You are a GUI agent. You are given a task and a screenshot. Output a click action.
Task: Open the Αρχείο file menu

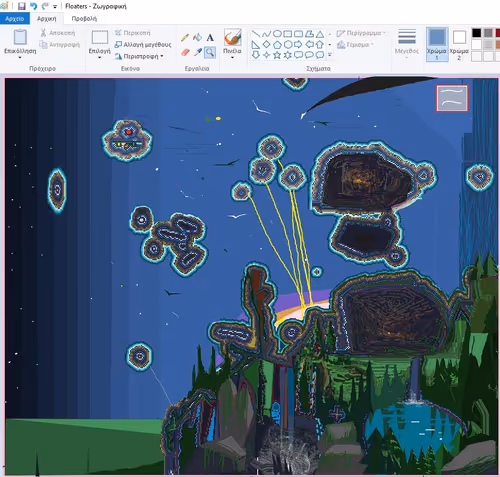pos(15,19)
